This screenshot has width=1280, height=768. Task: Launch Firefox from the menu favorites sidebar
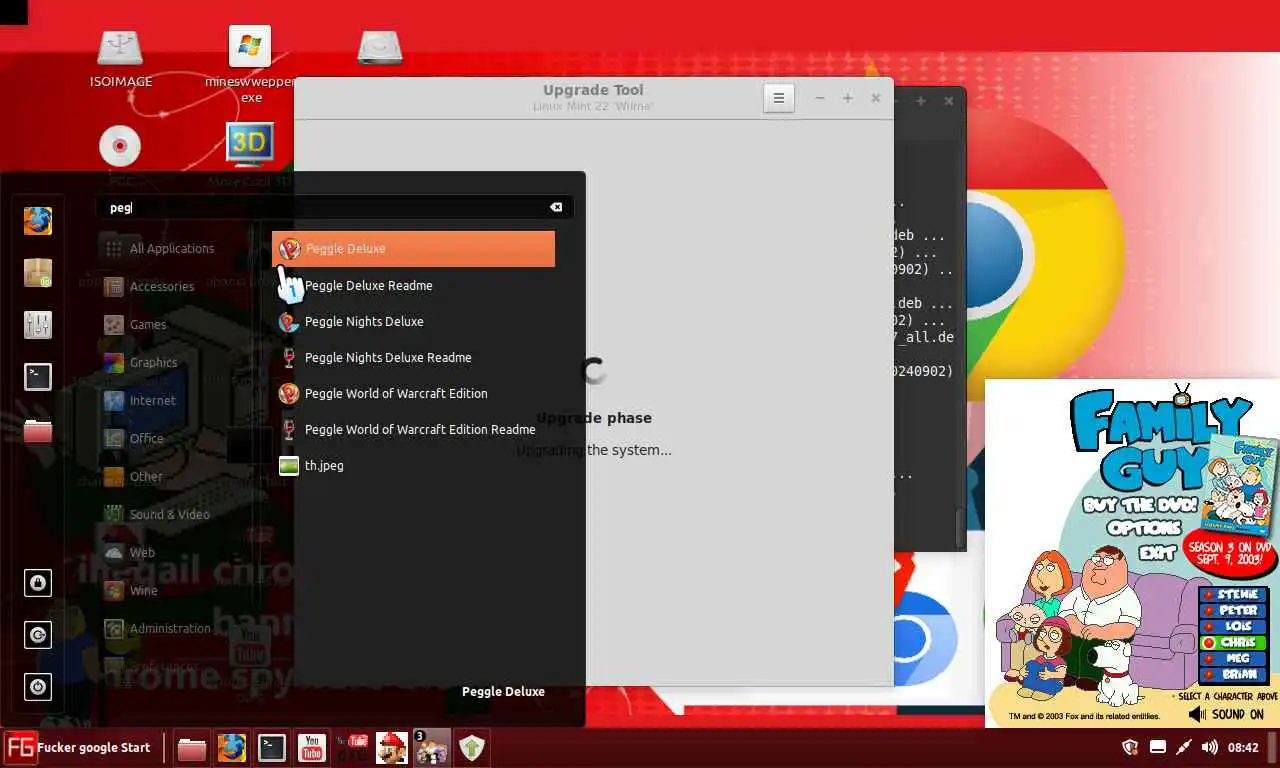38,220
